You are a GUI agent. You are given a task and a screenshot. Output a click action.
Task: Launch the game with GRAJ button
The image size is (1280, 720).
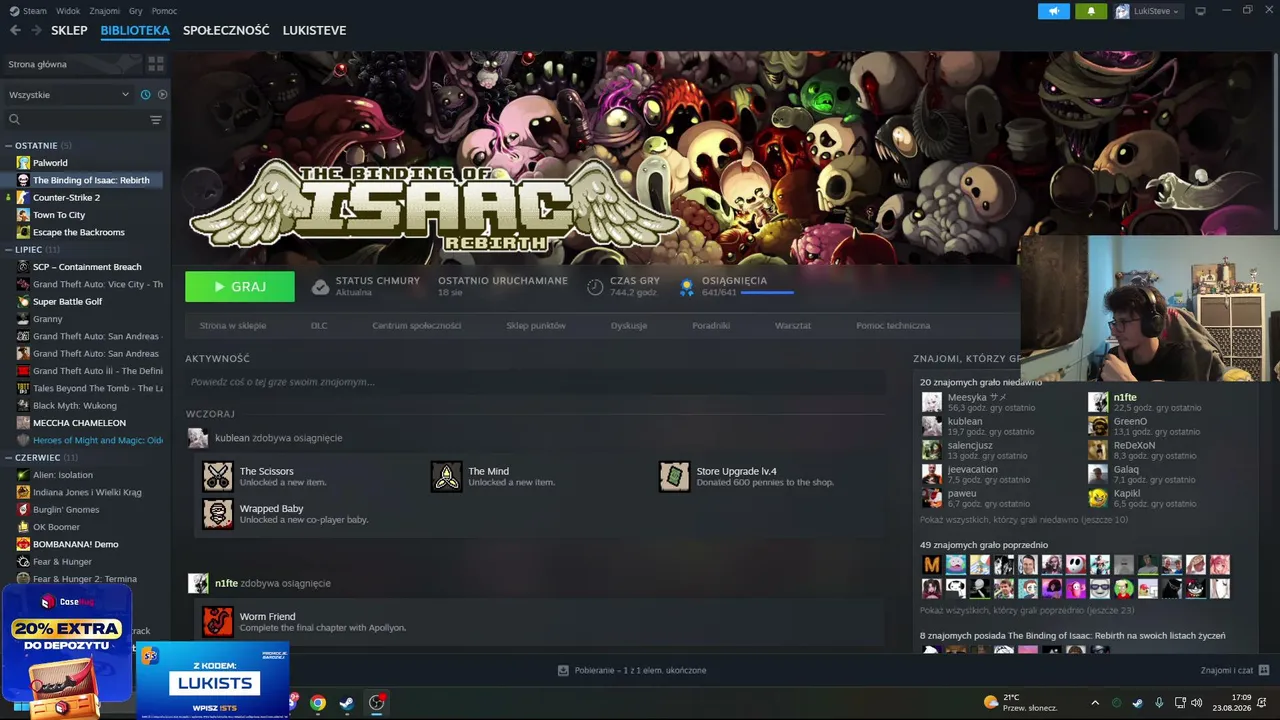tap(240, 286)
